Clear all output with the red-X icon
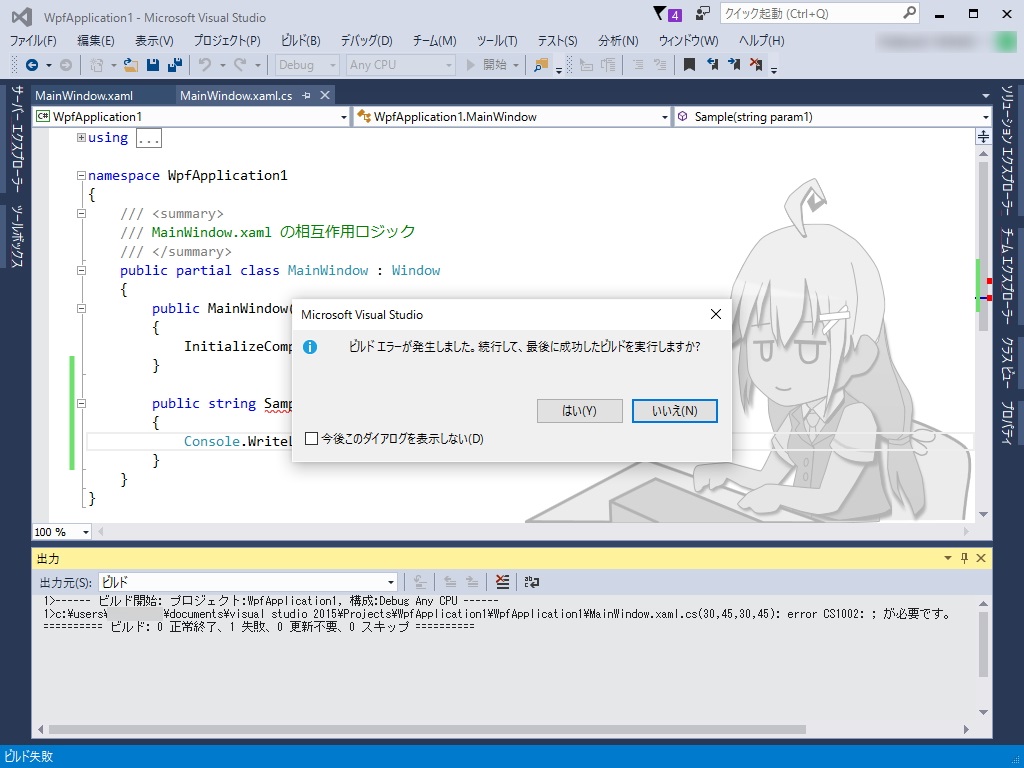Screen dimensions: 1024x768 pyautogui.click(x=502, y=582)
